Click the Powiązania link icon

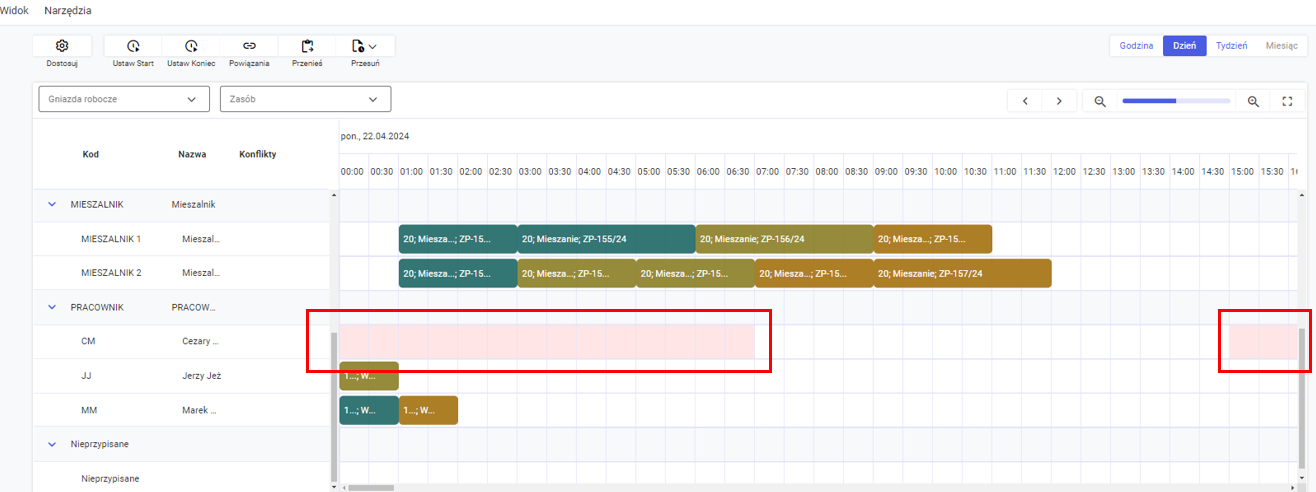point(249,46)
